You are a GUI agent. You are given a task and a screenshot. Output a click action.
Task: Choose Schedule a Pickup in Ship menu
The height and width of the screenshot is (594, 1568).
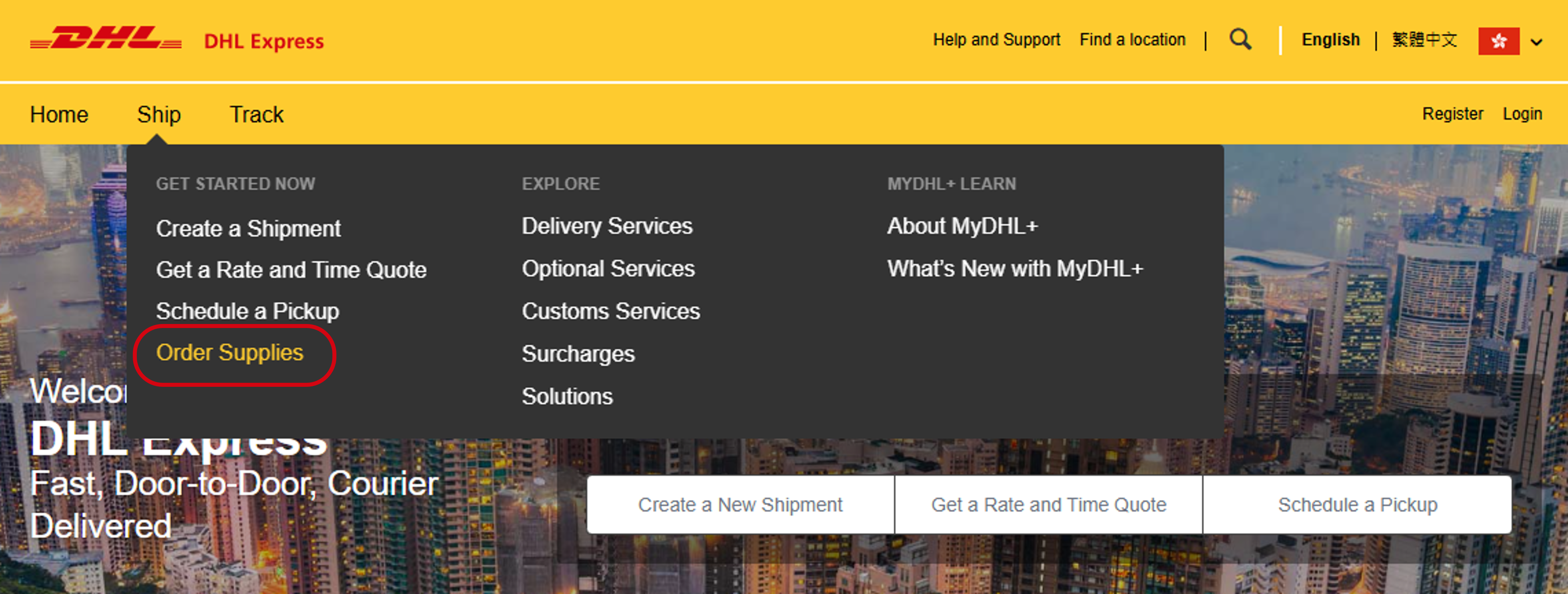click(x=247, y=312)
